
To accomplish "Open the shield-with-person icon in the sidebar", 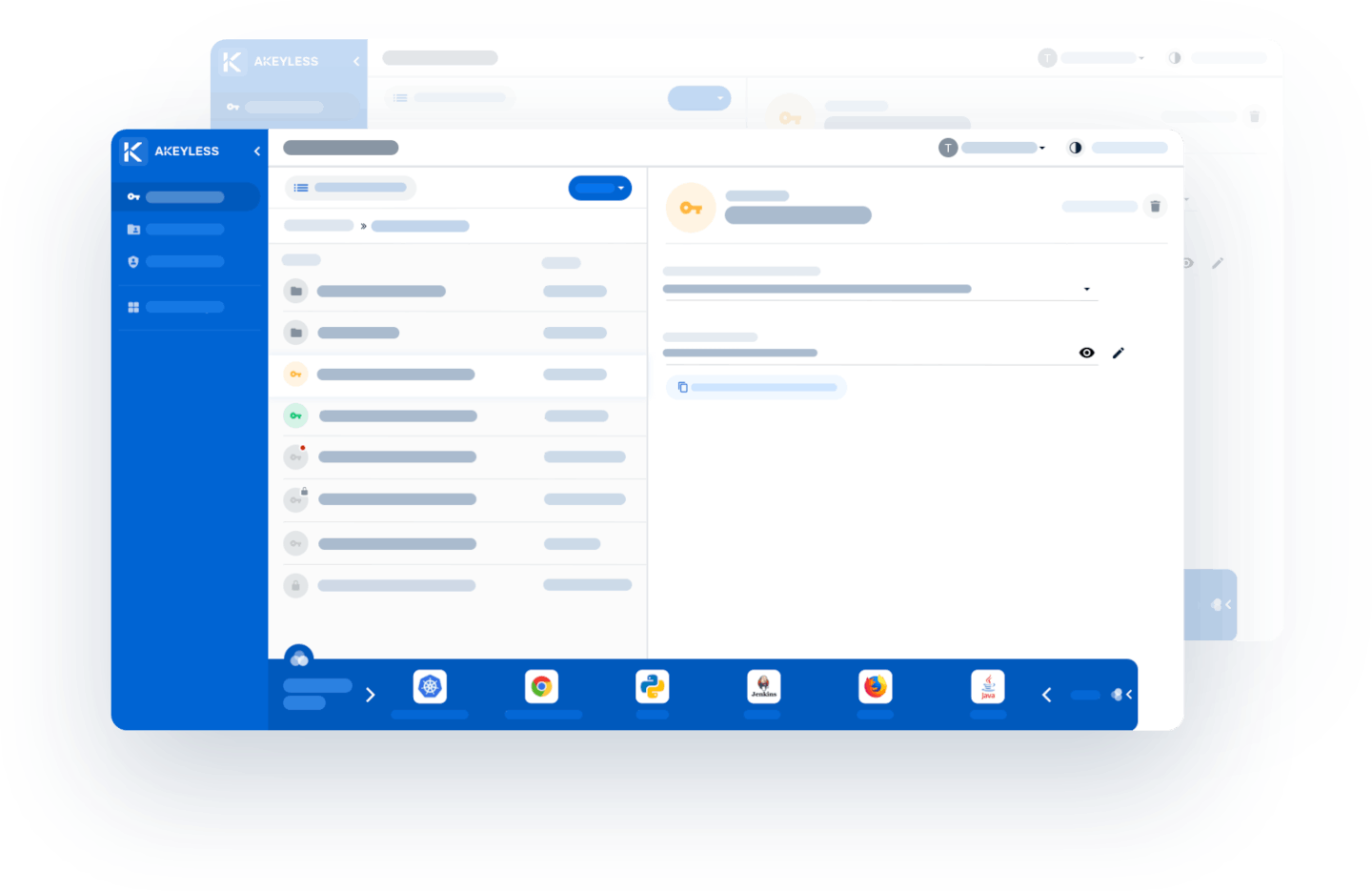I will 133,262.
